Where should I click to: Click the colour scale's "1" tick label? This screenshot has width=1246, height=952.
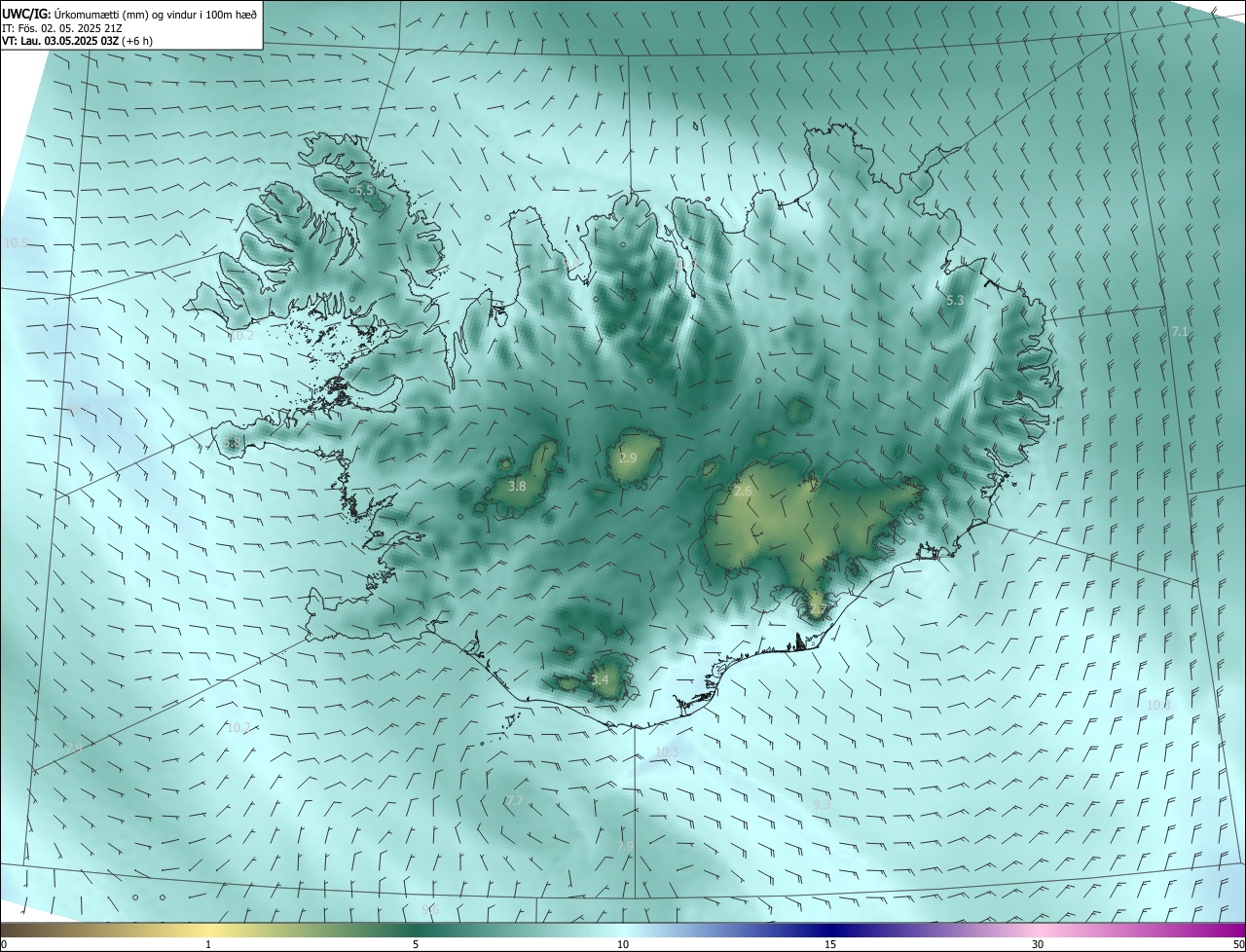209,945
